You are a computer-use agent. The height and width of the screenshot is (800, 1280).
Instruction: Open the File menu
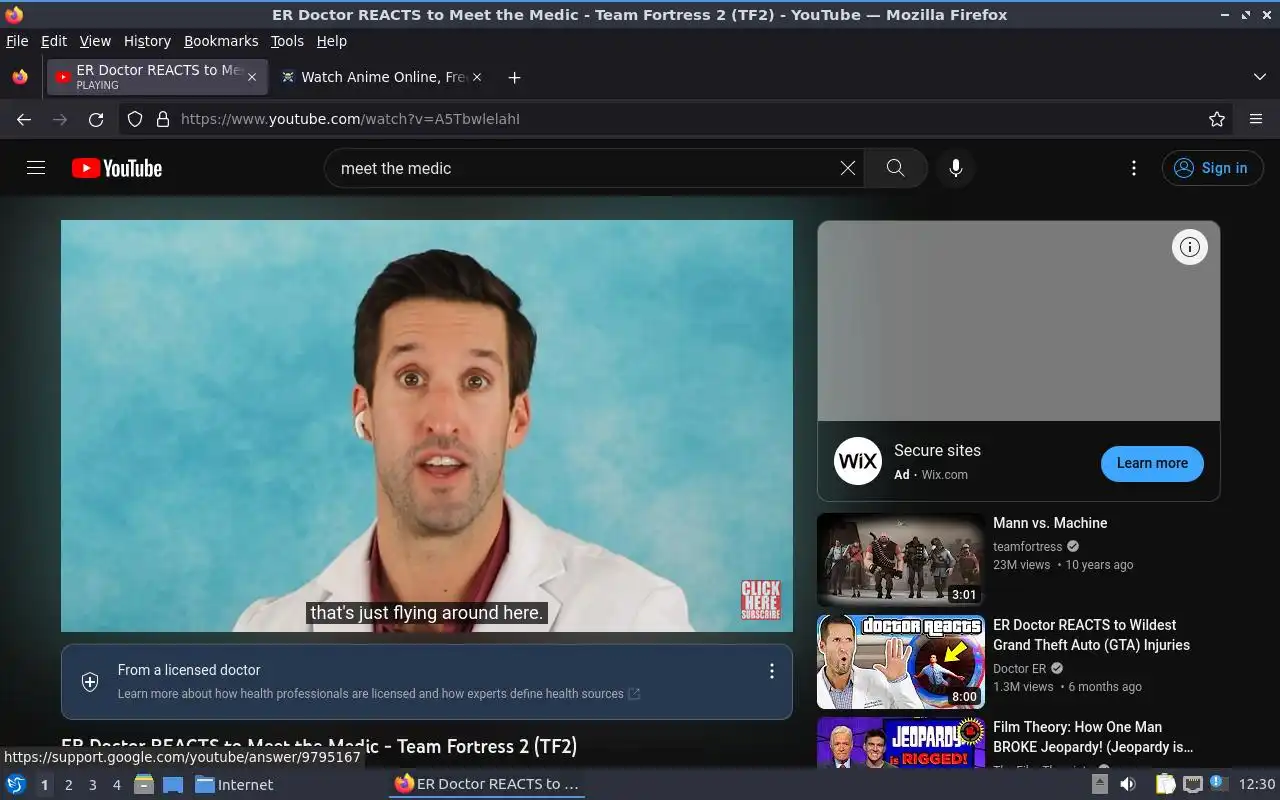(17, 41)
